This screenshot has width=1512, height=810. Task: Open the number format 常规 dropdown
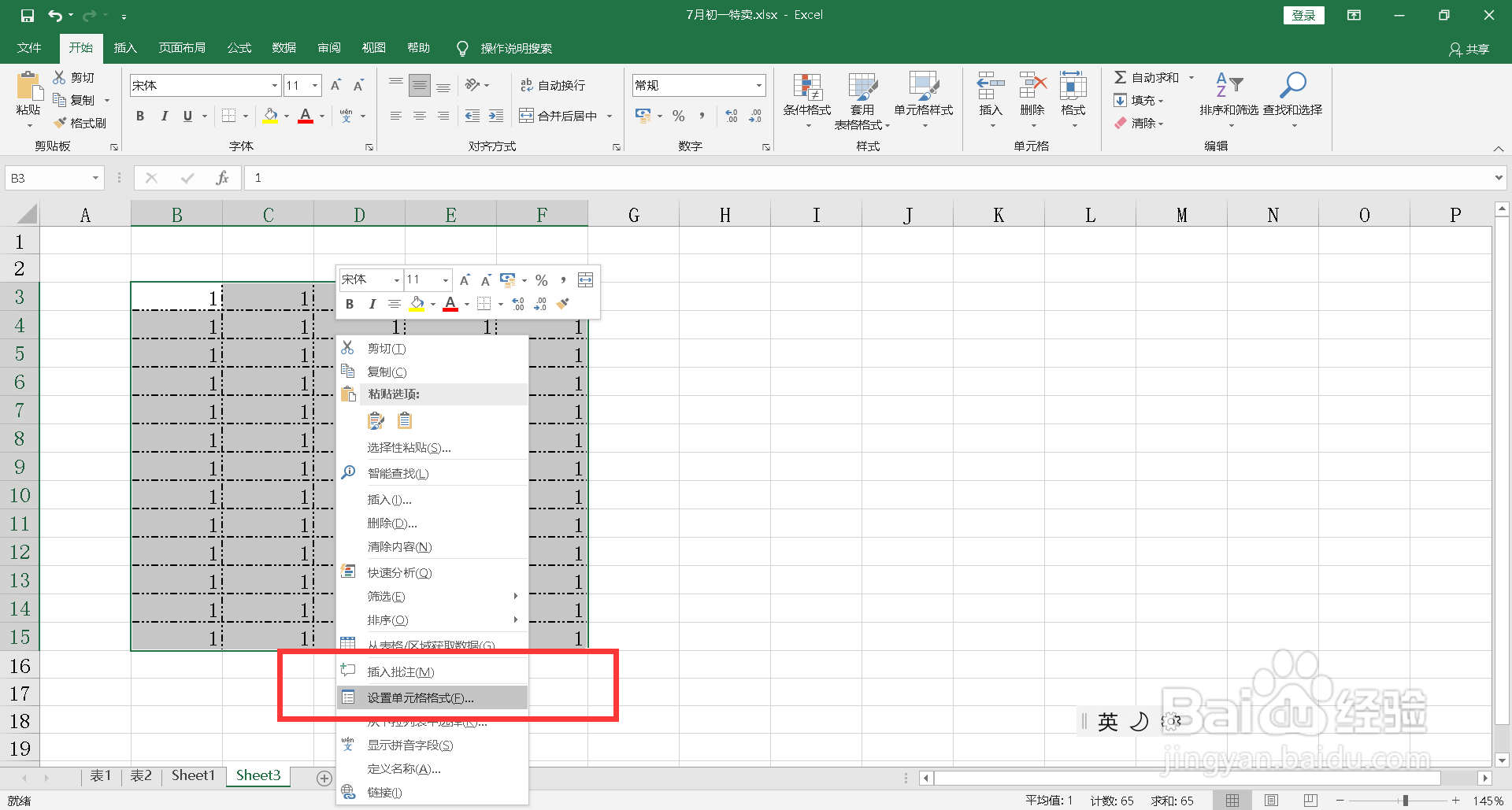tap(759, 85)
